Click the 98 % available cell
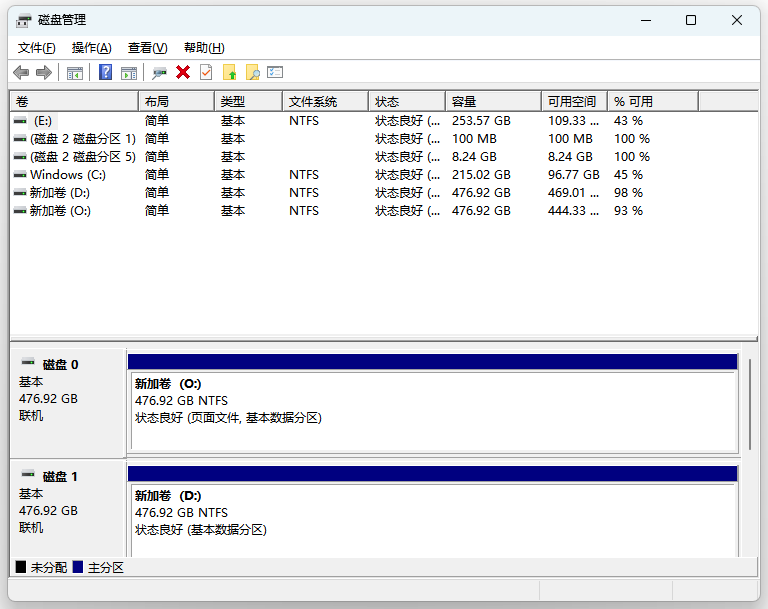 tap(628, 193)
